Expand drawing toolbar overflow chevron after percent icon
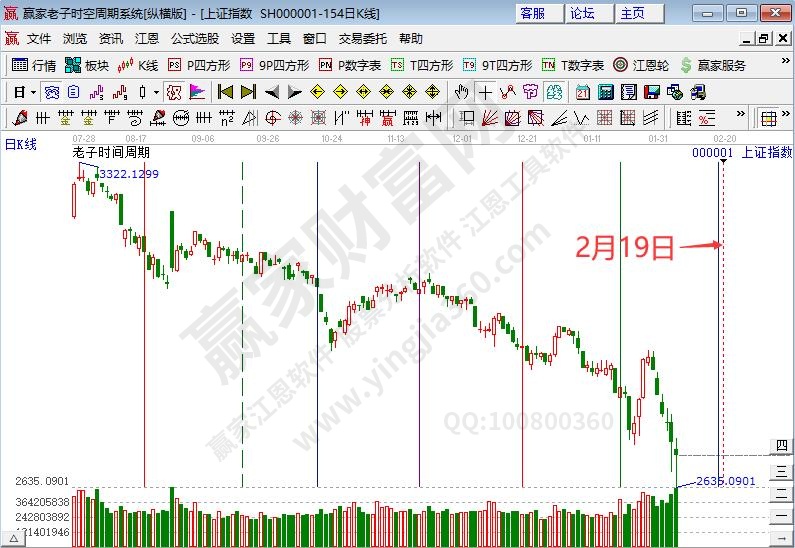Image resolution: width=795 pixels, height=548 pixels. coord(741,114)
